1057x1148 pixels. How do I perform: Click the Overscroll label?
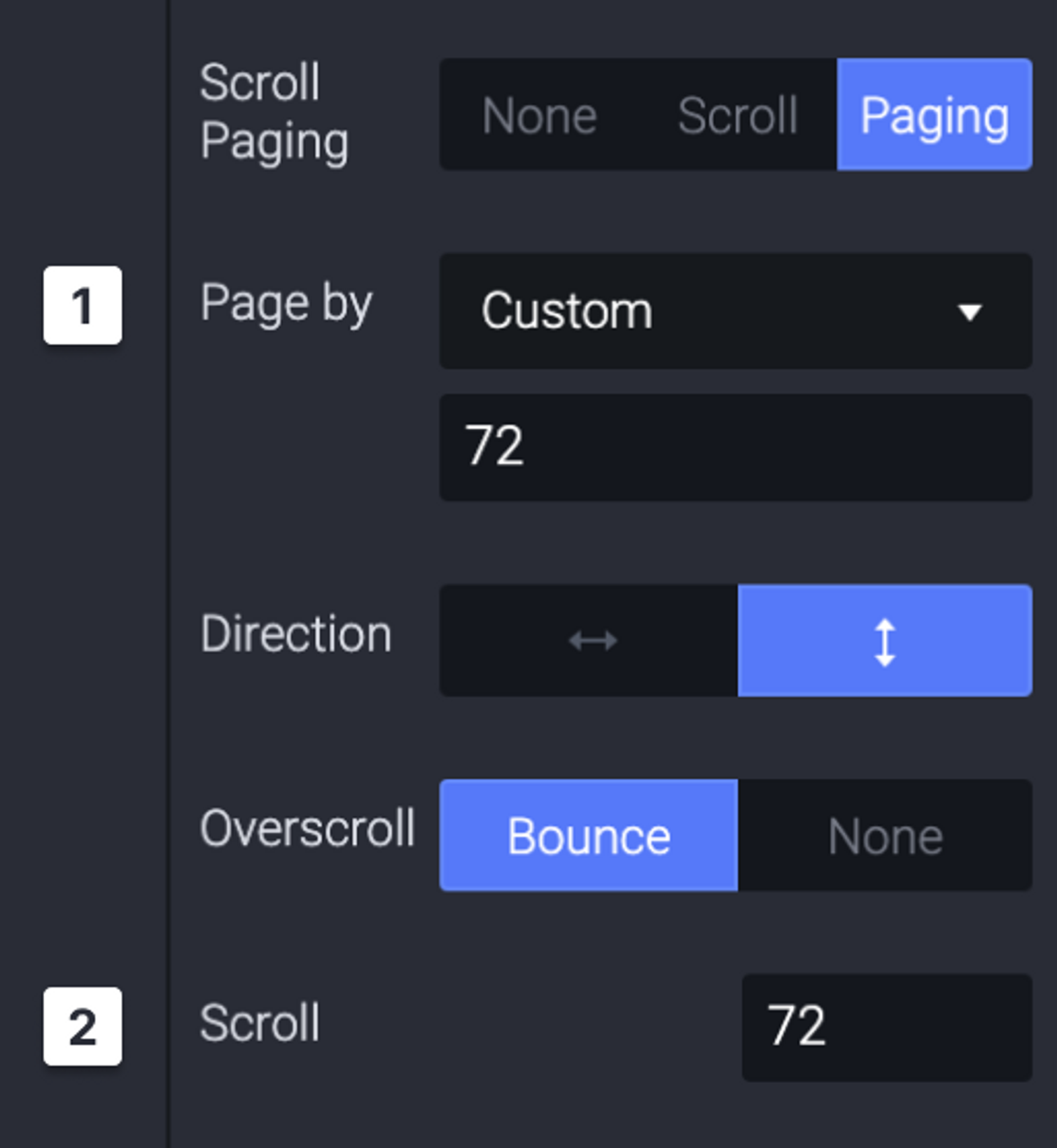point(307,827)
